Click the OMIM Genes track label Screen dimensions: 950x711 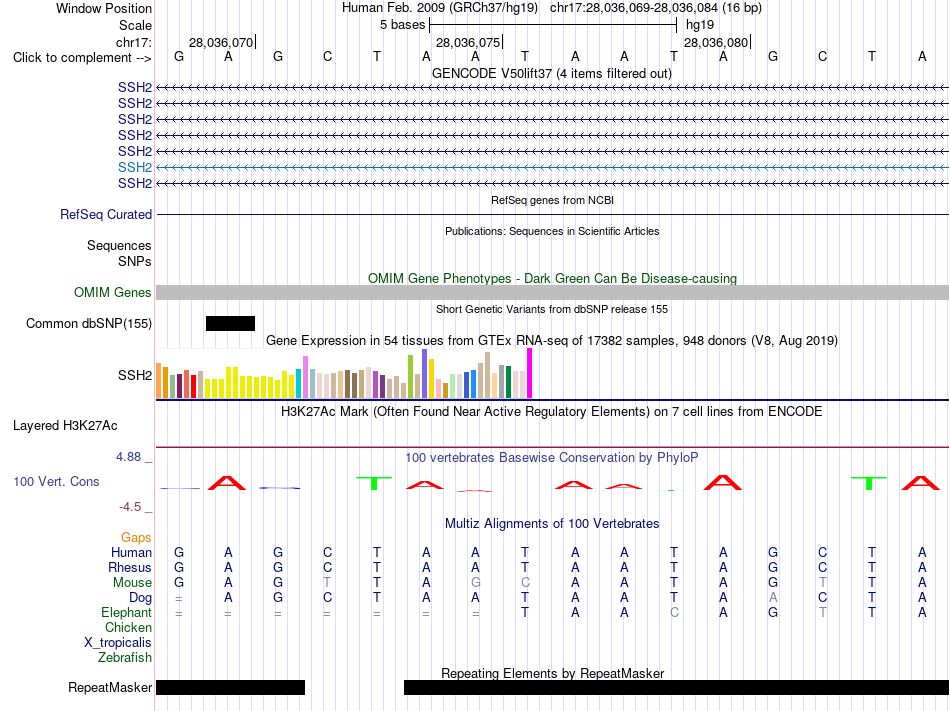pos(112,293)
